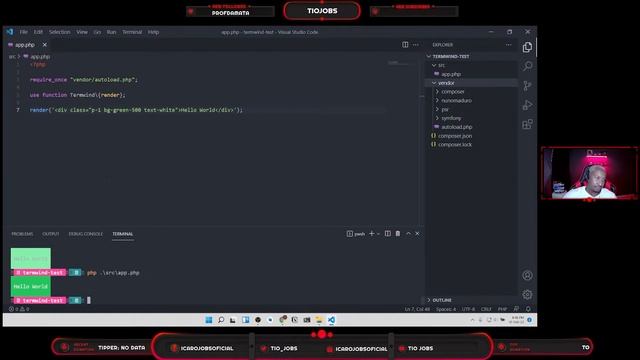Kill the terminal with trash icon
Image resolution: width=640 pixels, height=360 pixels.
(398, 234)
